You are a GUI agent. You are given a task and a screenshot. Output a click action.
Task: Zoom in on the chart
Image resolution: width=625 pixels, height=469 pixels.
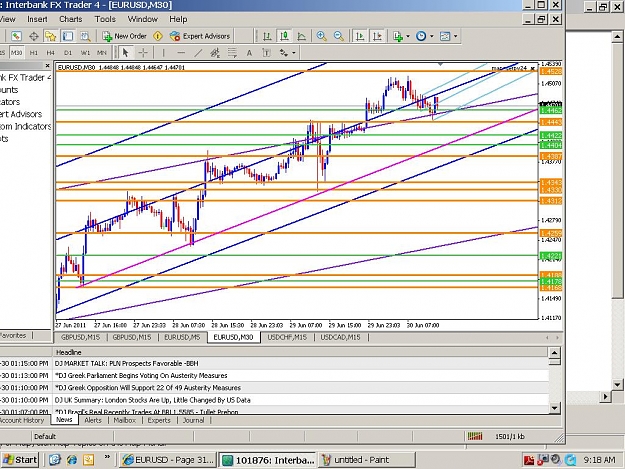321,36
